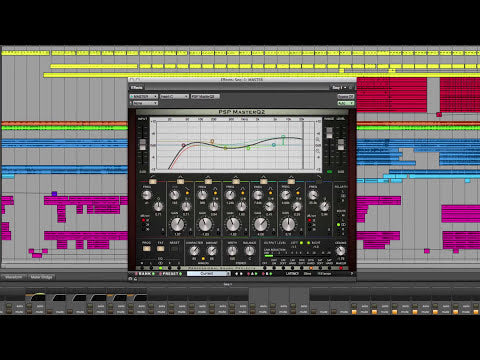The height and width of the screenshot is (360, 480).
Task: Click the low-pass FREQ knob
Action: [313, 195]
